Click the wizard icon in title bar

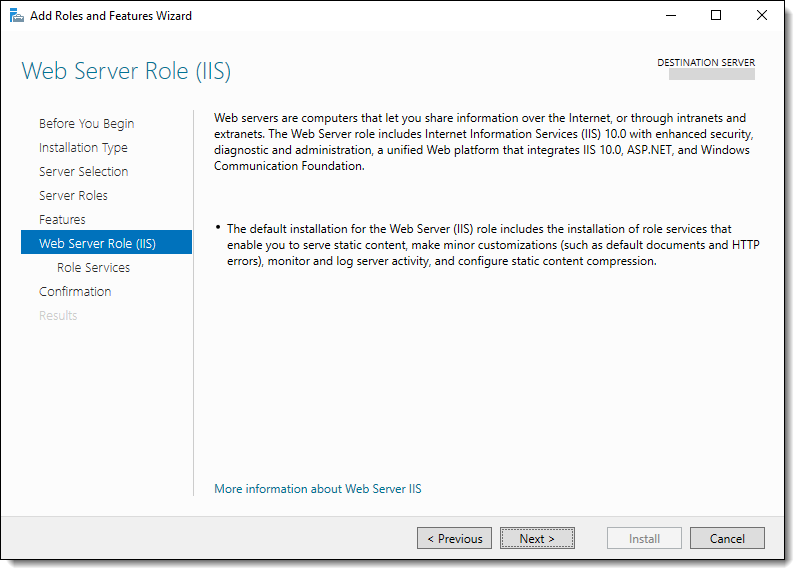(16, 16)
